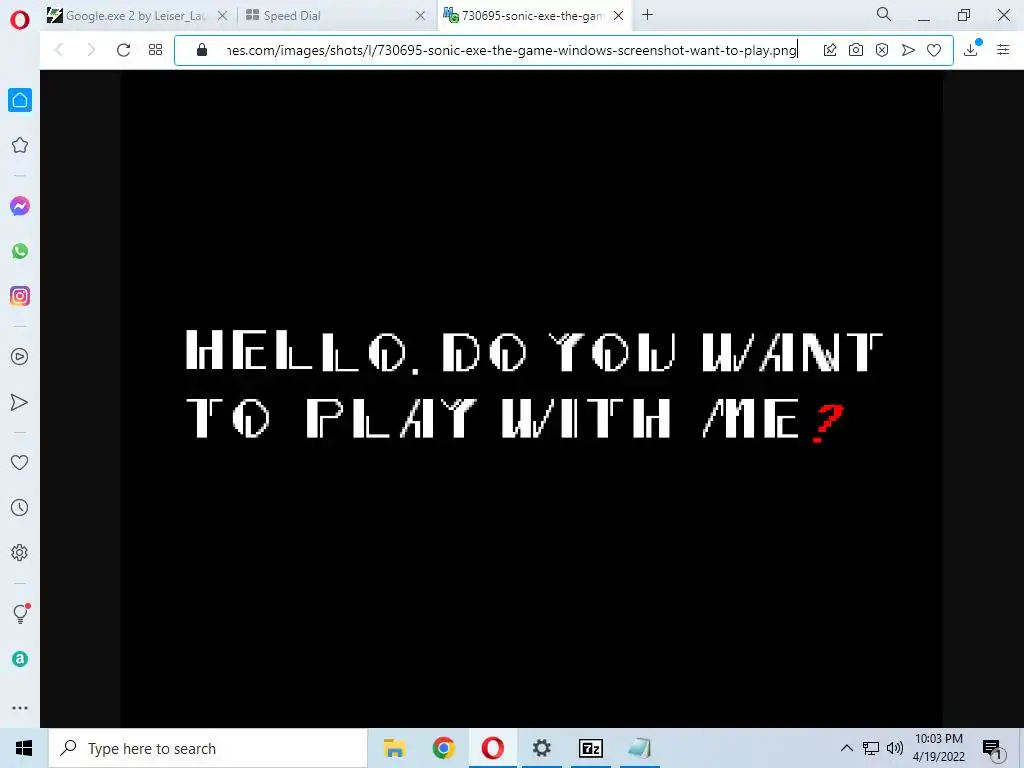
Task: Open a new tab with plus button
Action: [x=647, y=15]
